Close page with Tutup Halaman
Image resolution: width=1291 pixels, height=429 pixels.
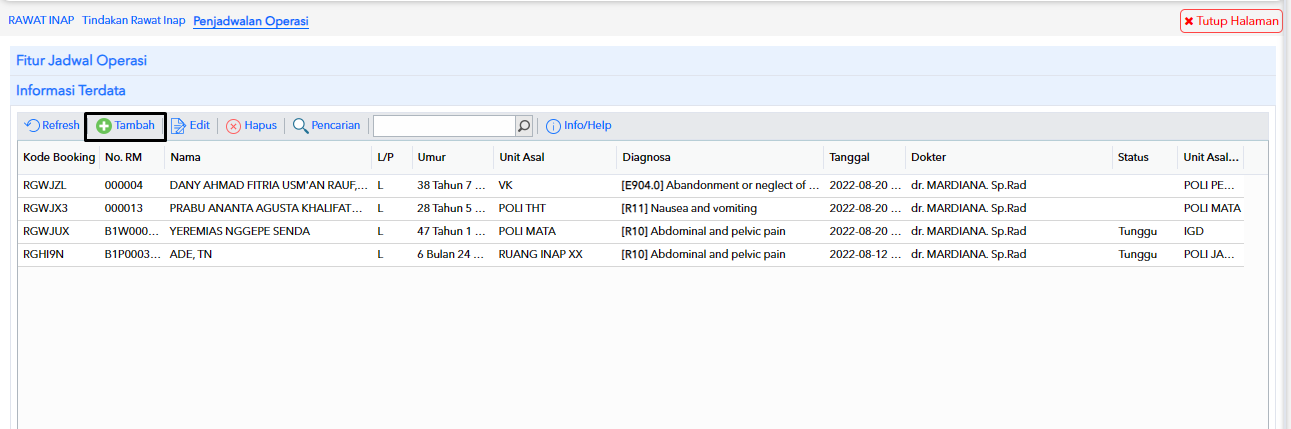[x=1231, y=20]
